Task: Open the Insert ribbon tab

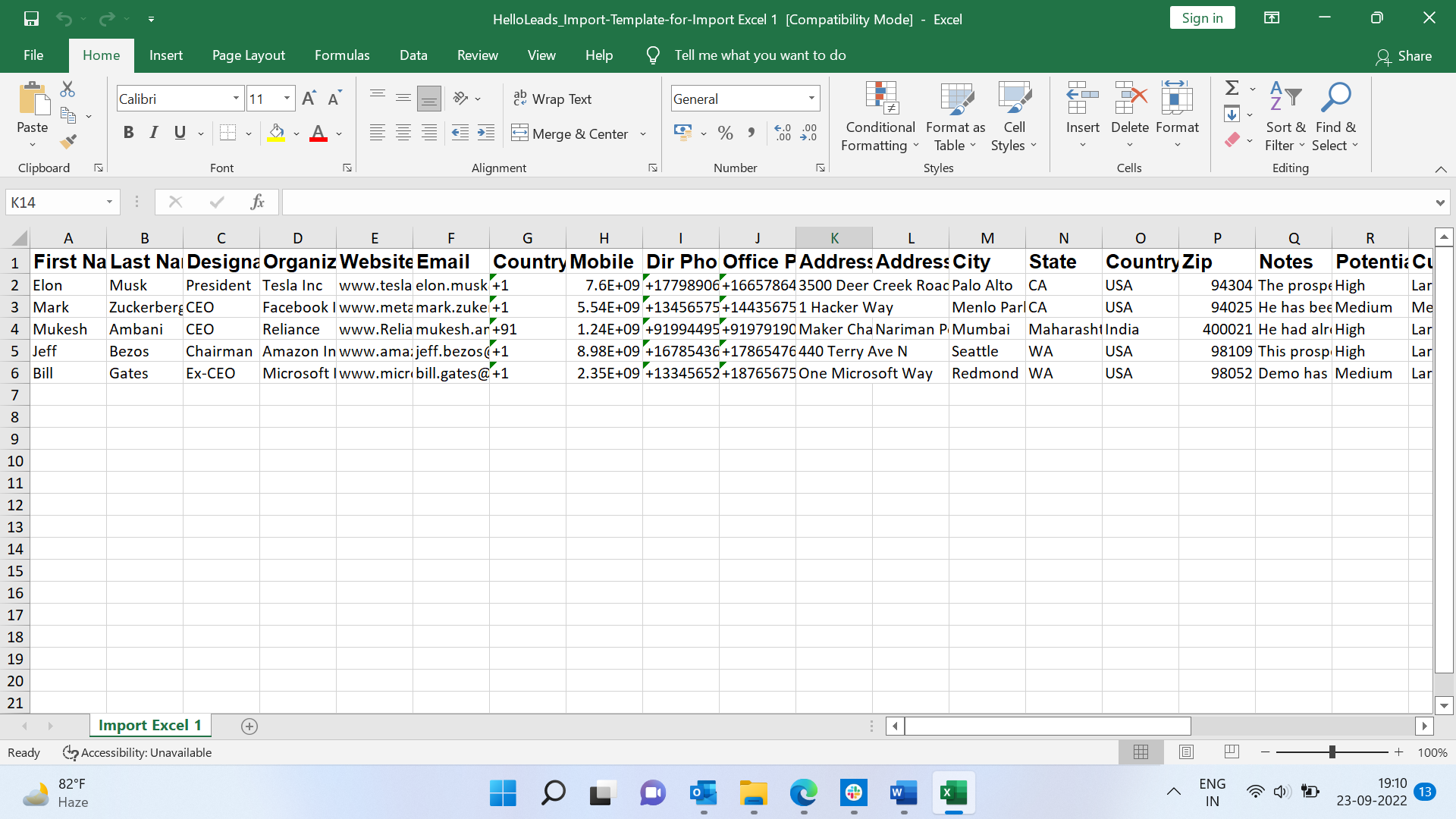Action: [x=166, y=55]
